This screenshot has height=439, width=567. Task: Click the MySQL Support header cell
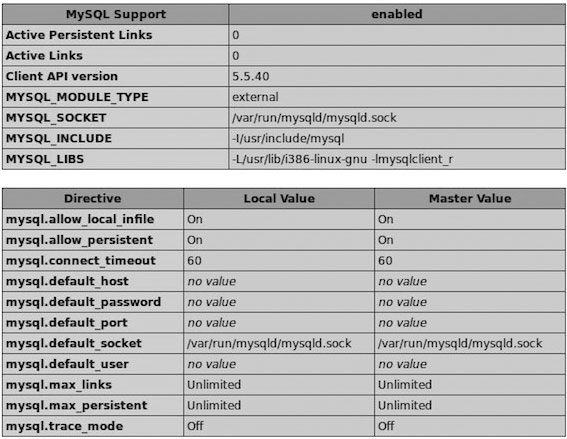116,14
